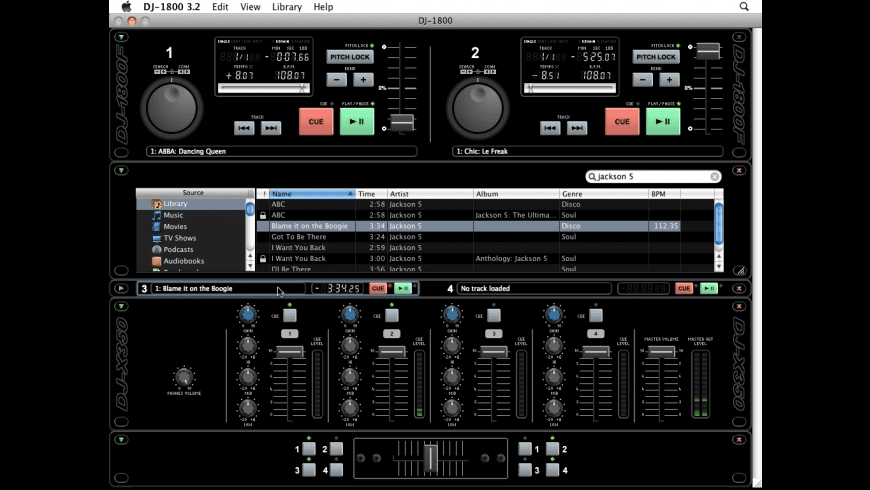Image resolution: width=870 pixels, height=490 pixels.
Task: Click the pitch bend plus button on deck 1
Action: 363,80
